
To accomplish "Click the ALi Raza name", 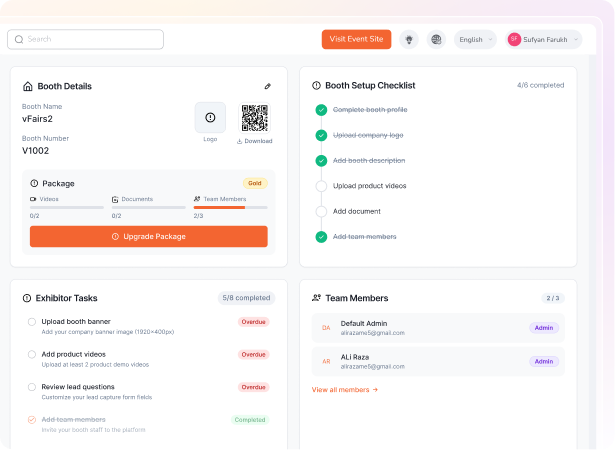I will pos(355,357).
